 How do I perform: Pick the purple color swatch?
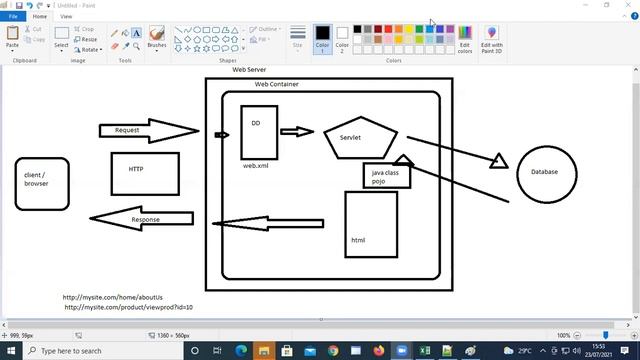click(450, 29)
